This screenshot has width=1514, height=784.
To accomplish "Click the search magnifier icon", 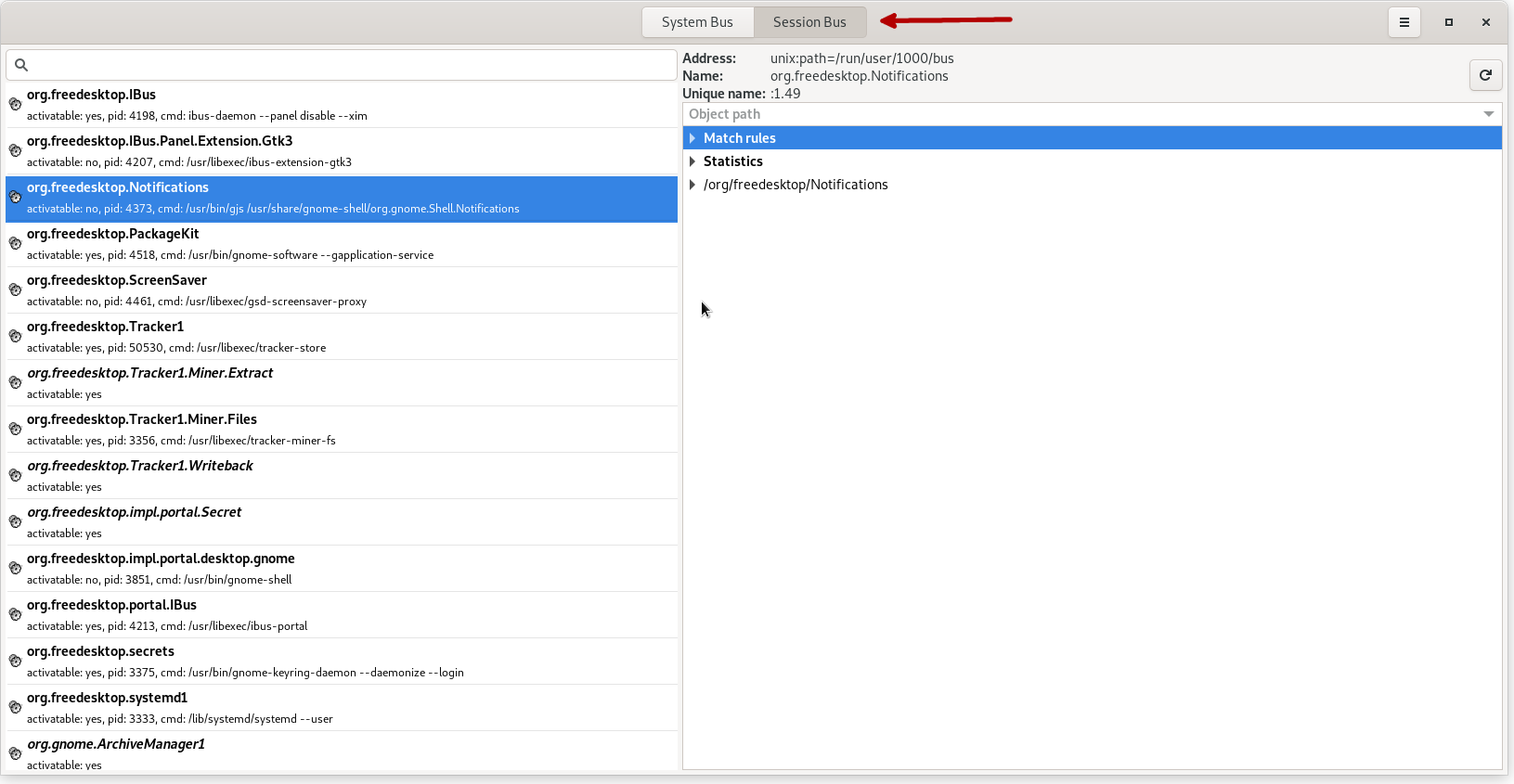I will pos(21,65).
